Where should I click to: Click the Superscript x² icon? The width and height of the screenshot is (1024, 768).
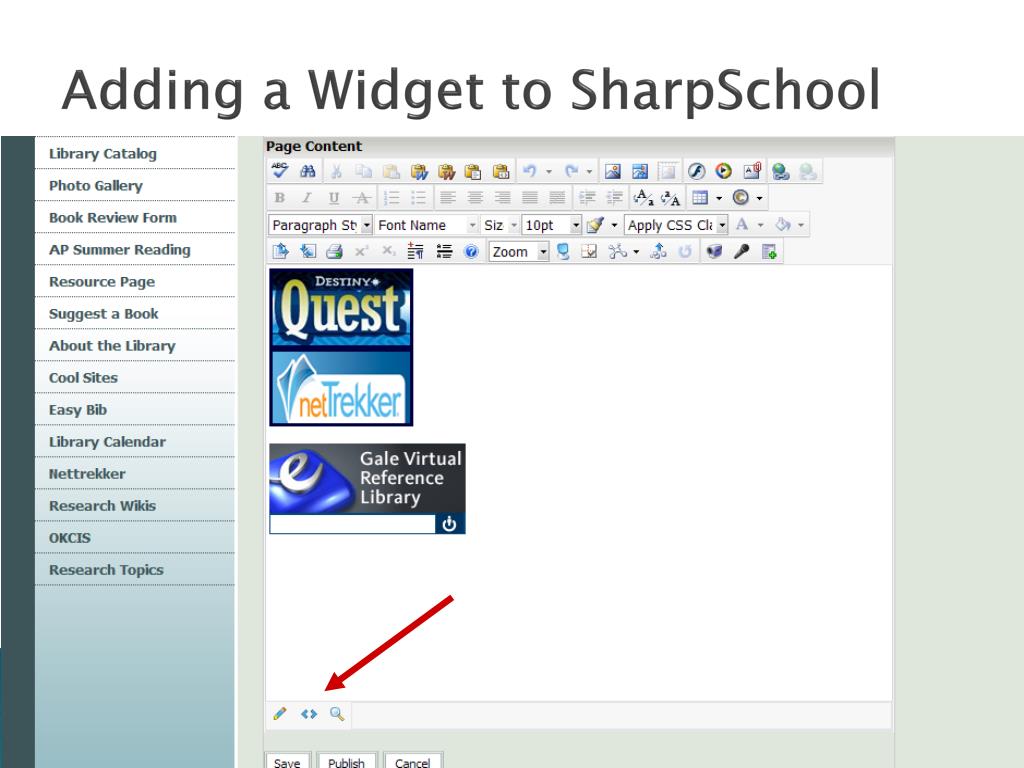pos(361,251)
